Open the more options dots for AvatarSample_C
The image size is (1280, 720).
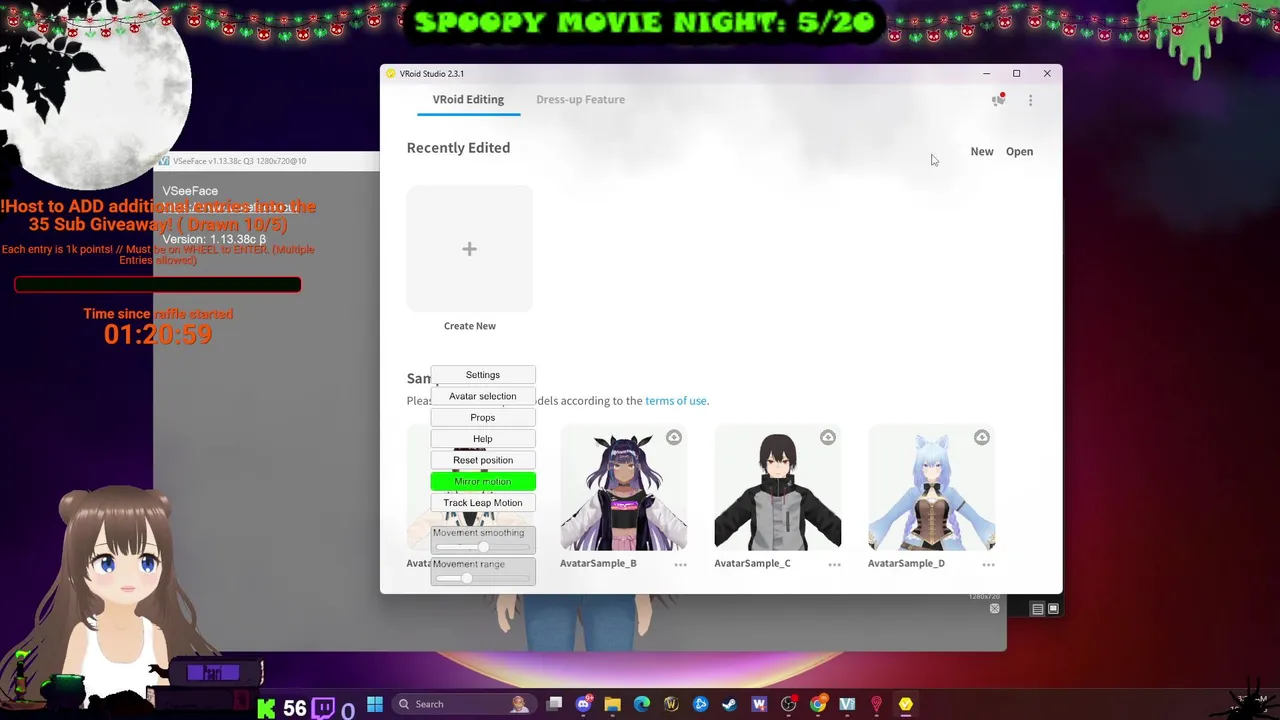coord(834,564)
